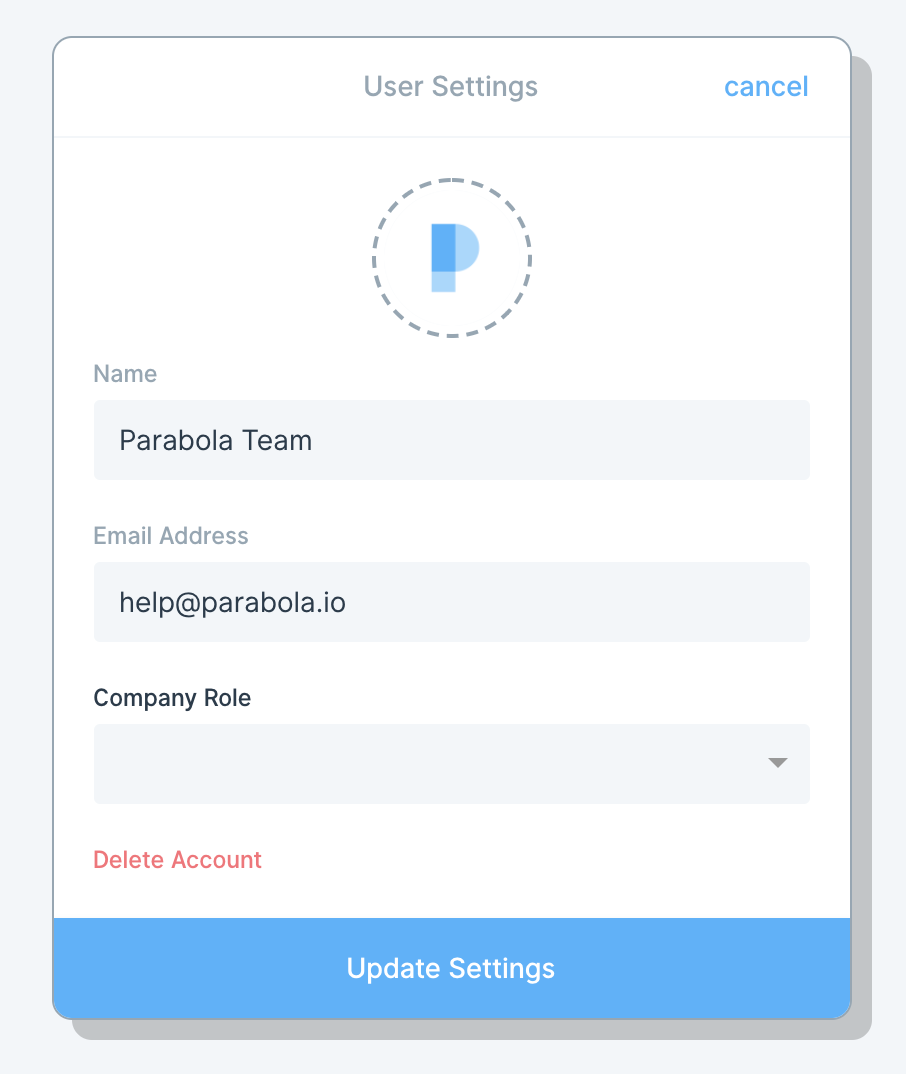Image resolution: width=906 pixels, height=1074 pixels.
Task: Dismiss the dialog via the cancel link
Action: coord(766,86)
